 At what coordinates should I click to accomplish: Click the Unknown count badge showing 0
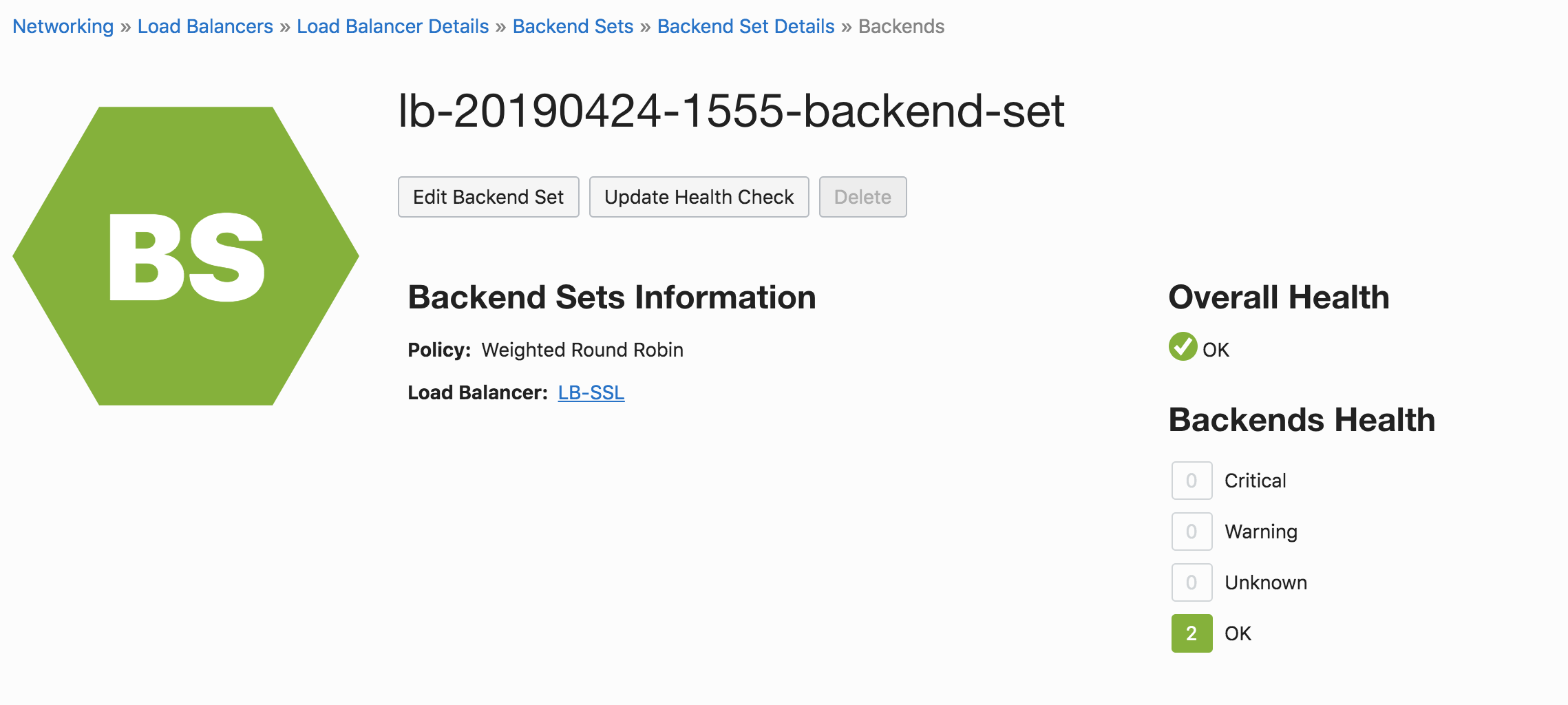coord(1191,582)
